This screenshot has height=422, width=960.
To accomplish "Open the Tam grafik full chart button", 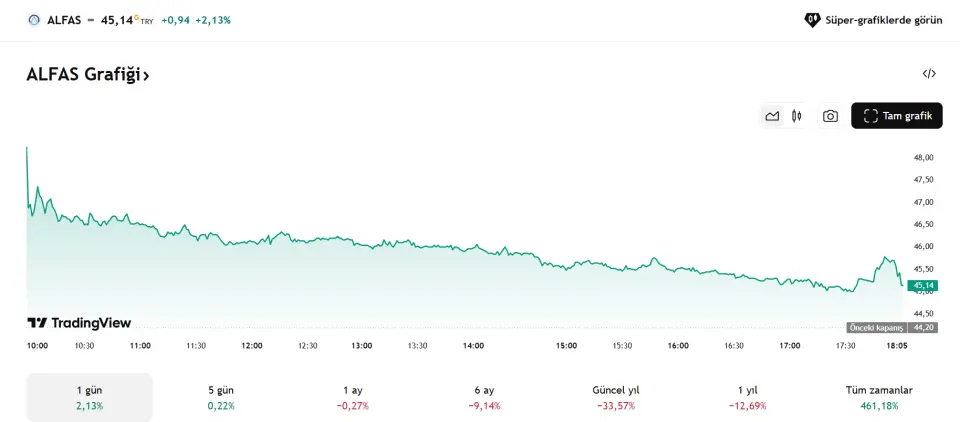I will click(896, 116).
